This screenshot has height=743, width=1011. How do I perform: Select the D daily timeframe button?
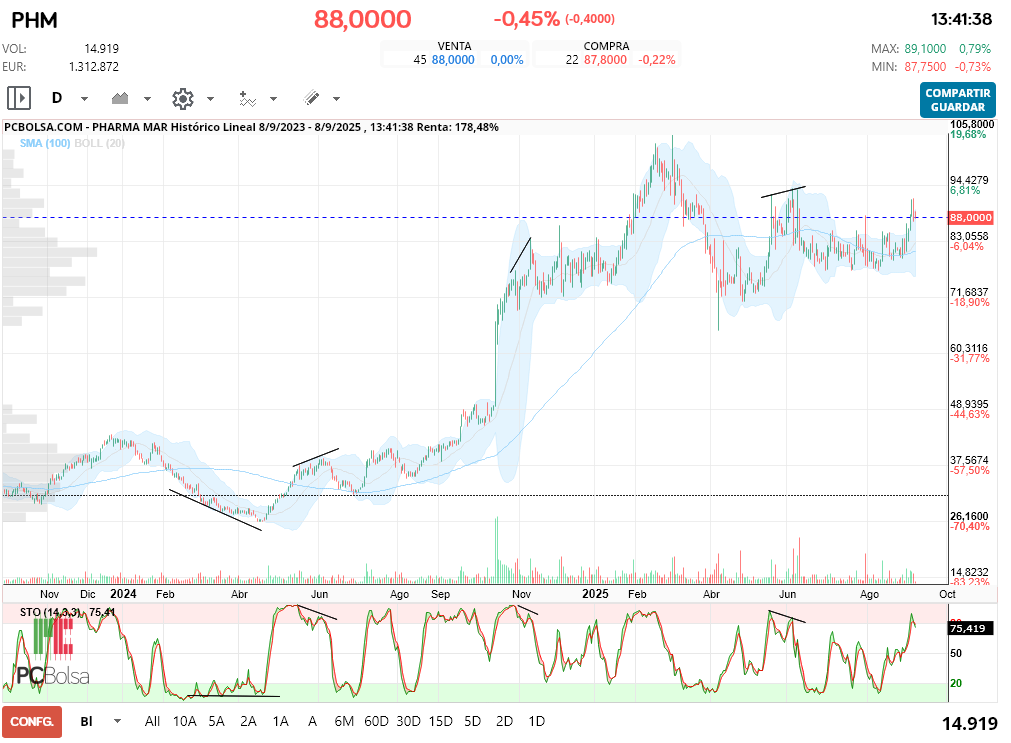click(x=57, y=98)
